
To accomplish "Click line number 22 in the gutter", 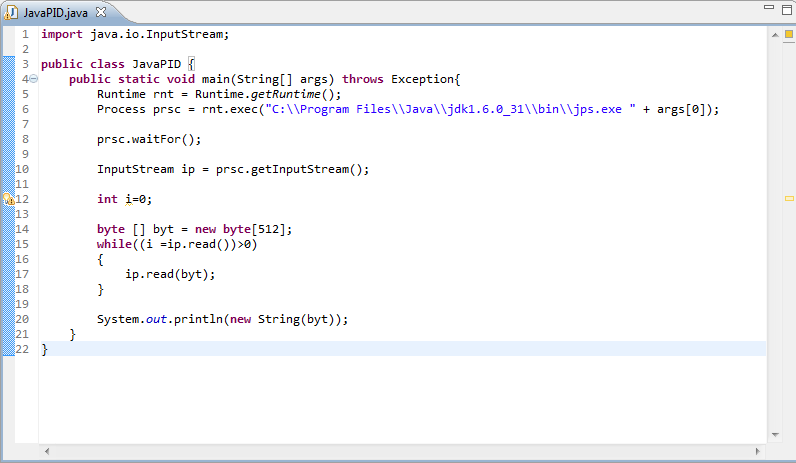I will 22,349.
